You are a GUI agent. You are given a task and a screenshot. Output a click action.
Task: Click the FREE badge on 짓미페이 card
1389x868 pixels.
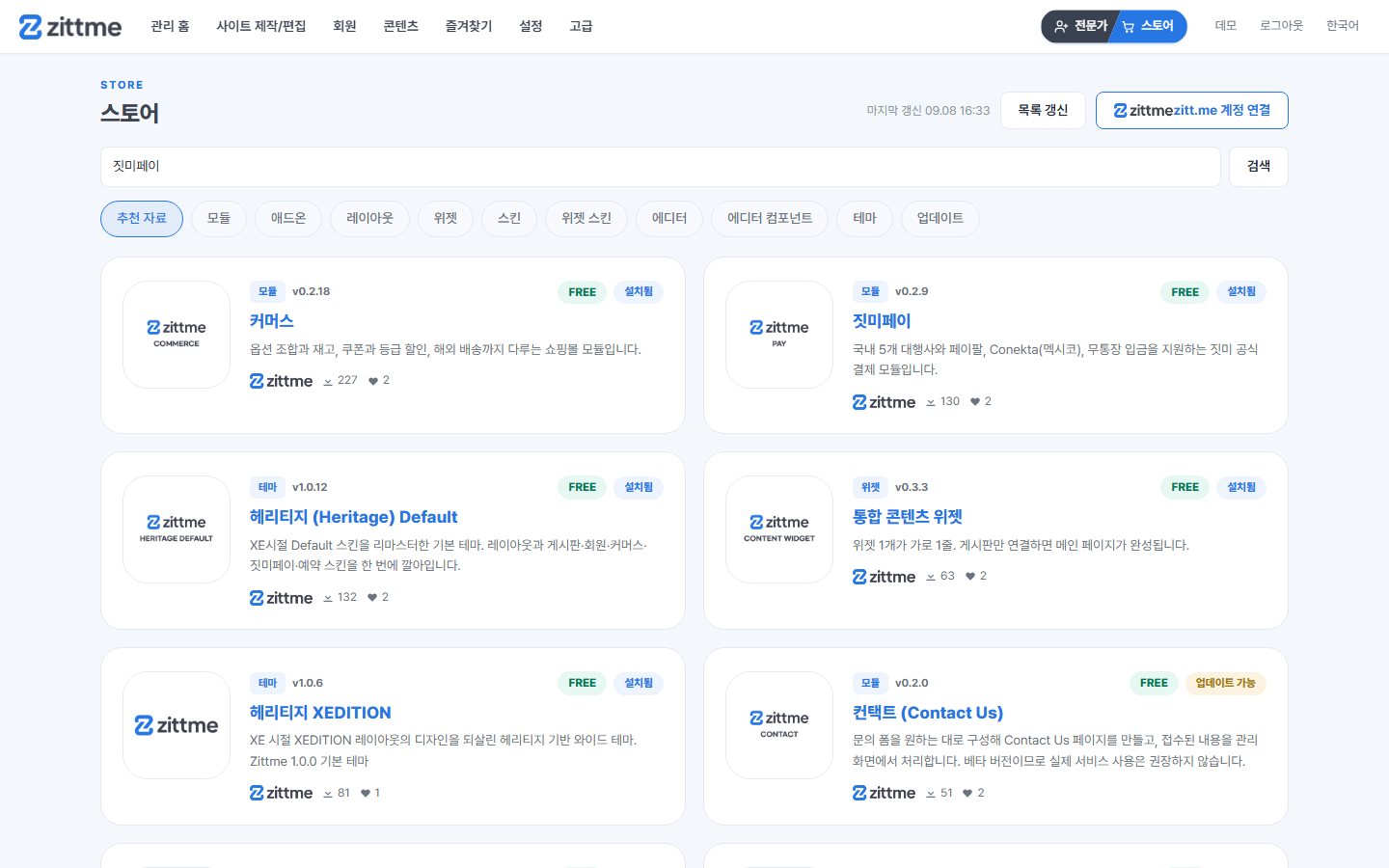1185,292
